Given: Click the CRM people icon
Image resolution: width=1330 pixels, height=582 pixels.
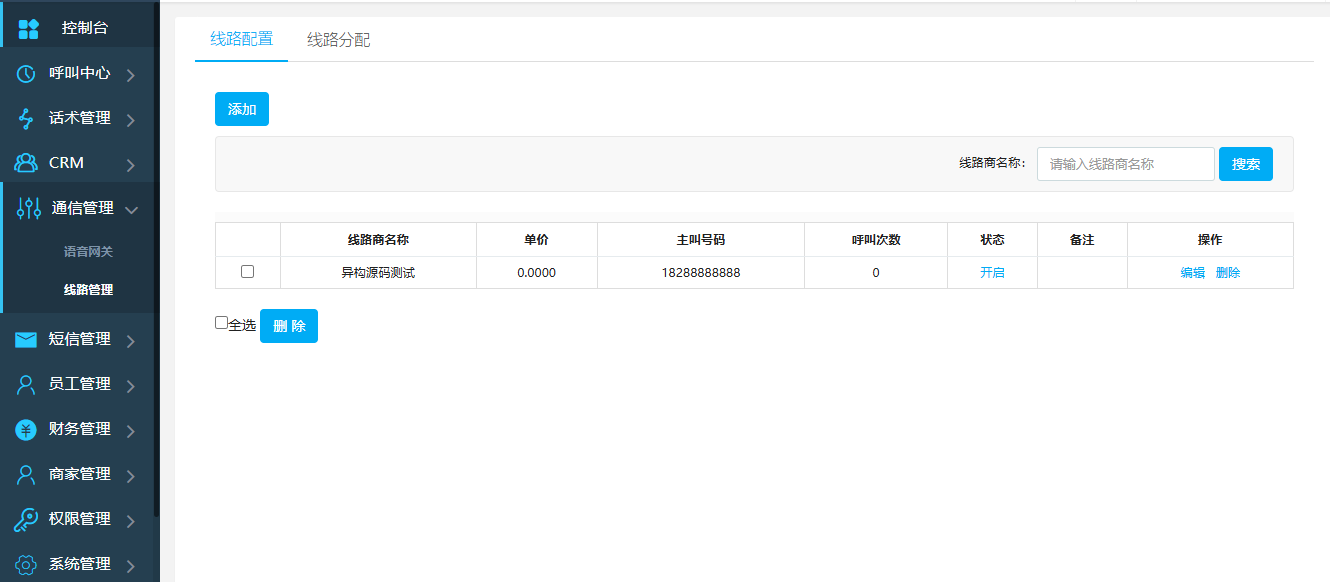Looking at the screenshot, I should coord(27,163).
